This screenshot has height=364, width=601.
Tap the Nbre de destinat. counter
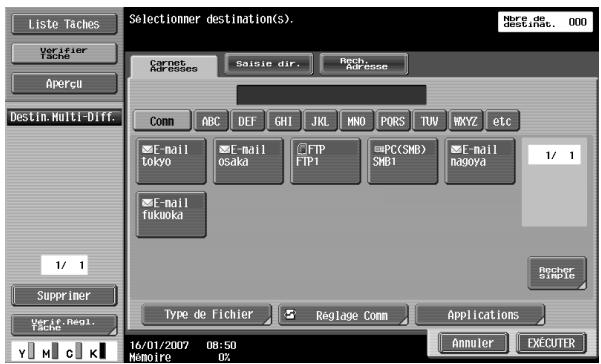[545, 22]
